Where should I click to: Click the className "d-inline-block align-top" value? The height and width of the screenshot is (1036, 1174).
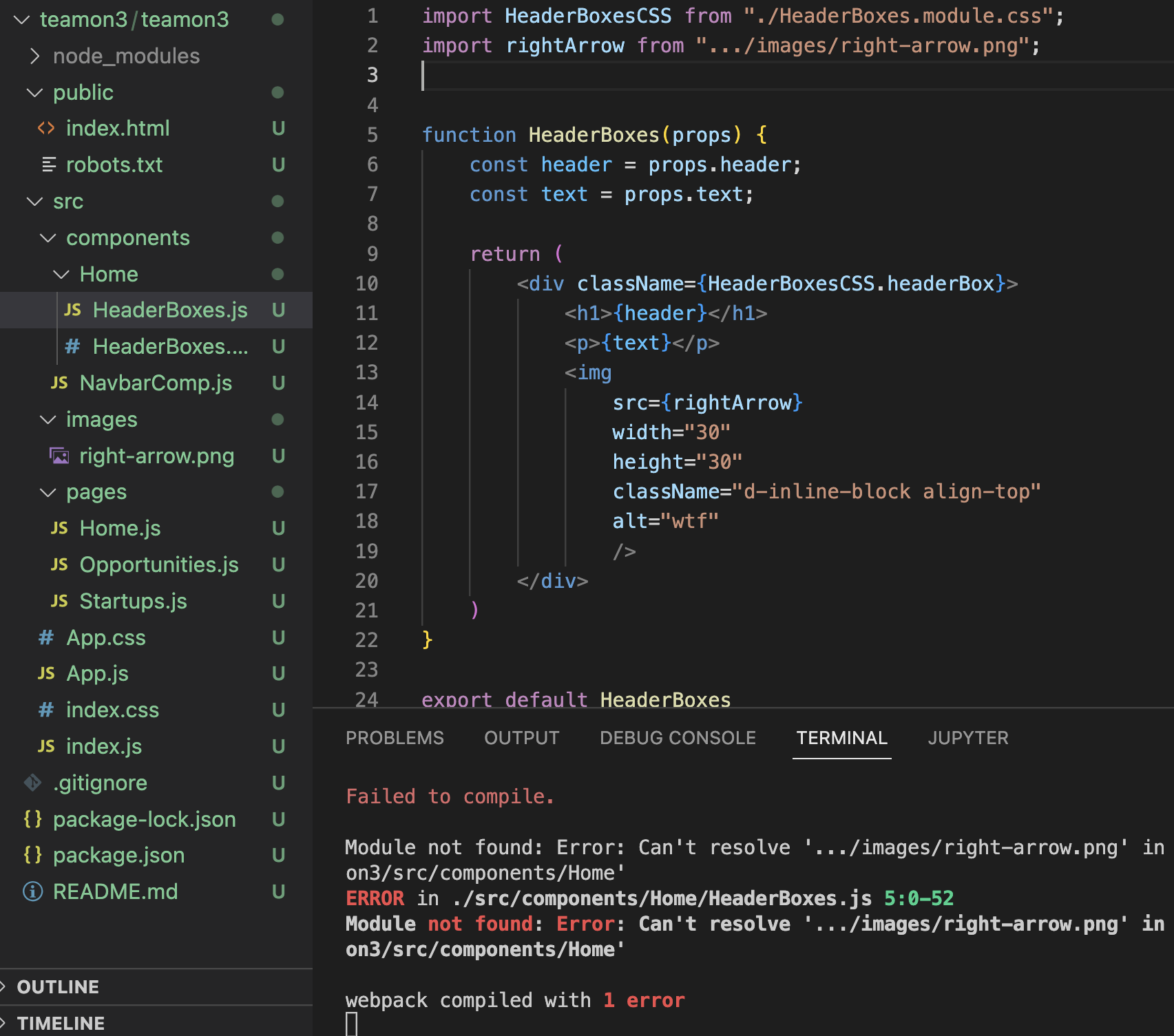[886, 491]
